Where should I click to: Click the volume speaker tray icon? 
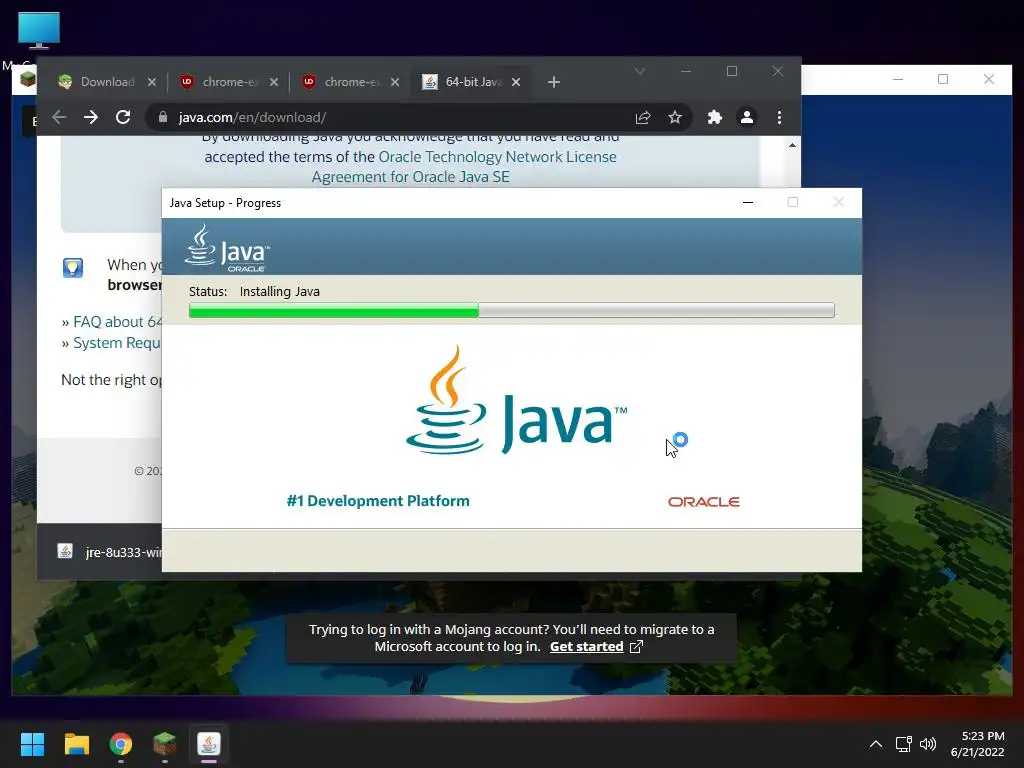pyautogui.click(x=927, y=744)
